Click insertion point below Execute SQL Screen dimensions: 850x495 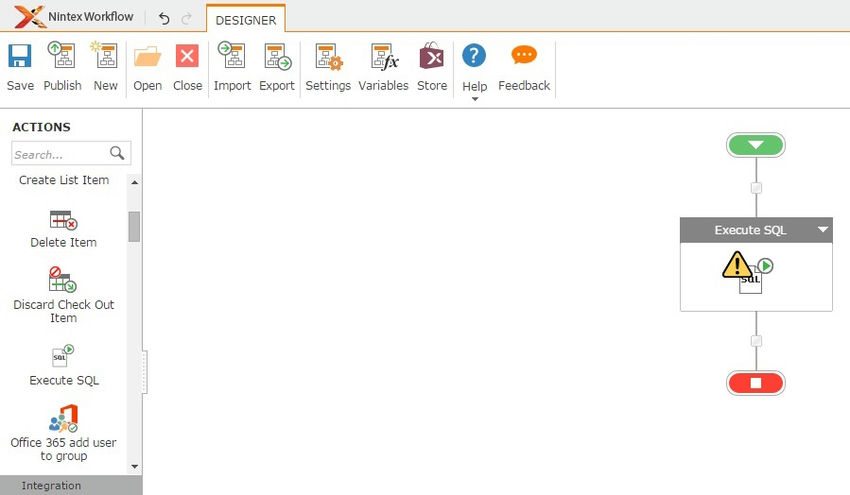coord(756,341)
